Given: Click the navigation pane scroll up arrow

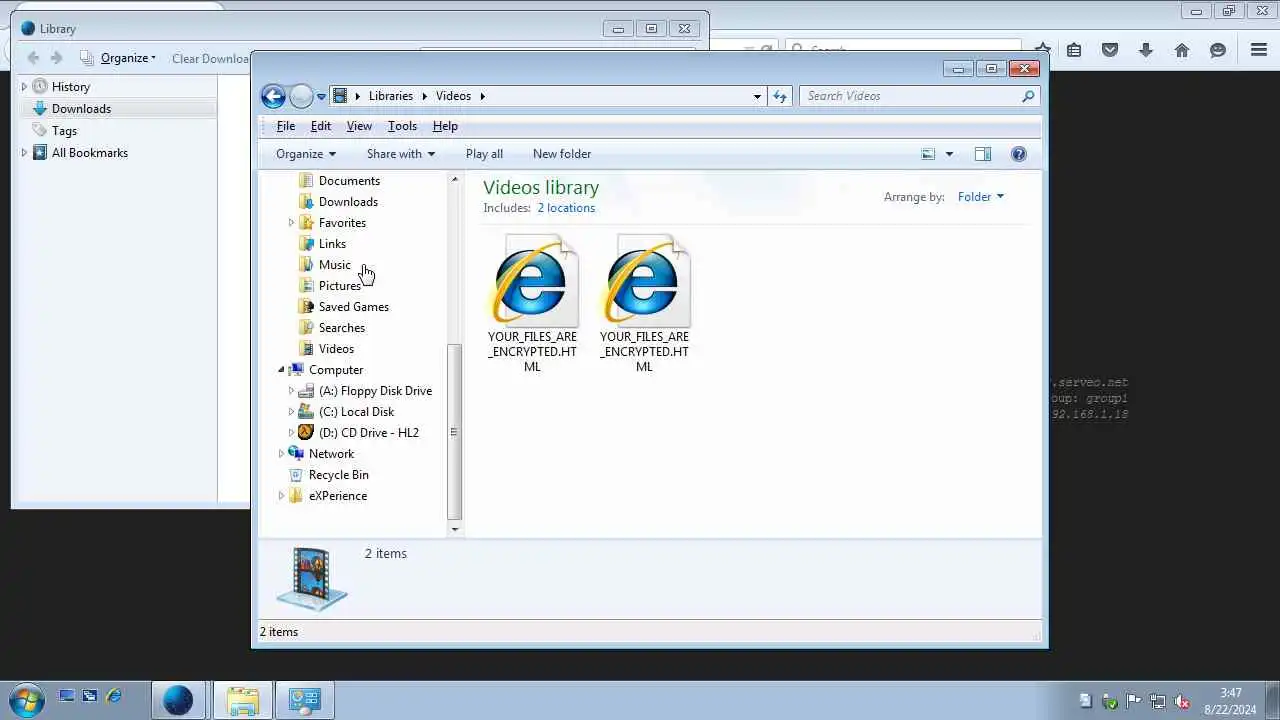Looking at the screenshot, I should (x=455, y=180).
